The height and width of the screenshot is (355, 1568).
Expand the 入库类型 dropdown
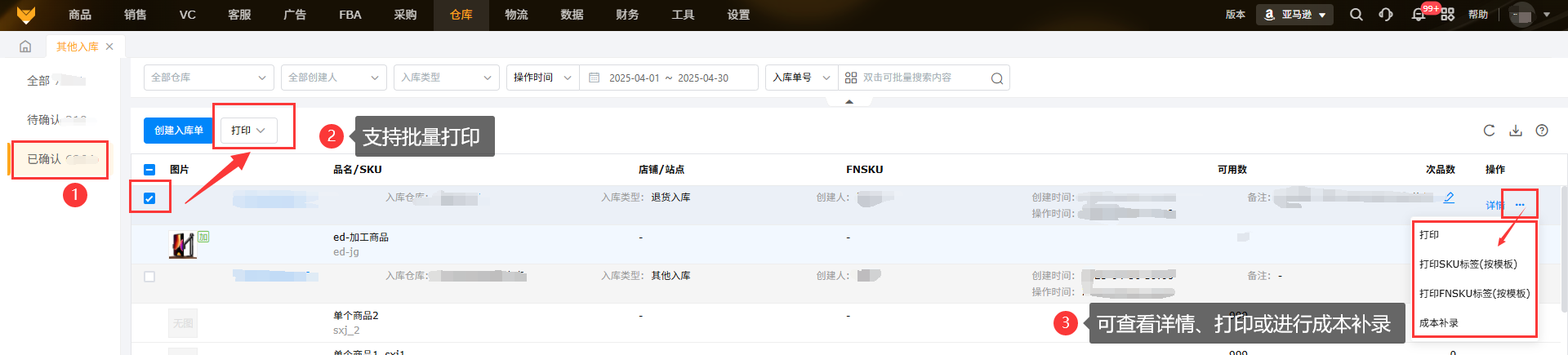click(446, 78)
